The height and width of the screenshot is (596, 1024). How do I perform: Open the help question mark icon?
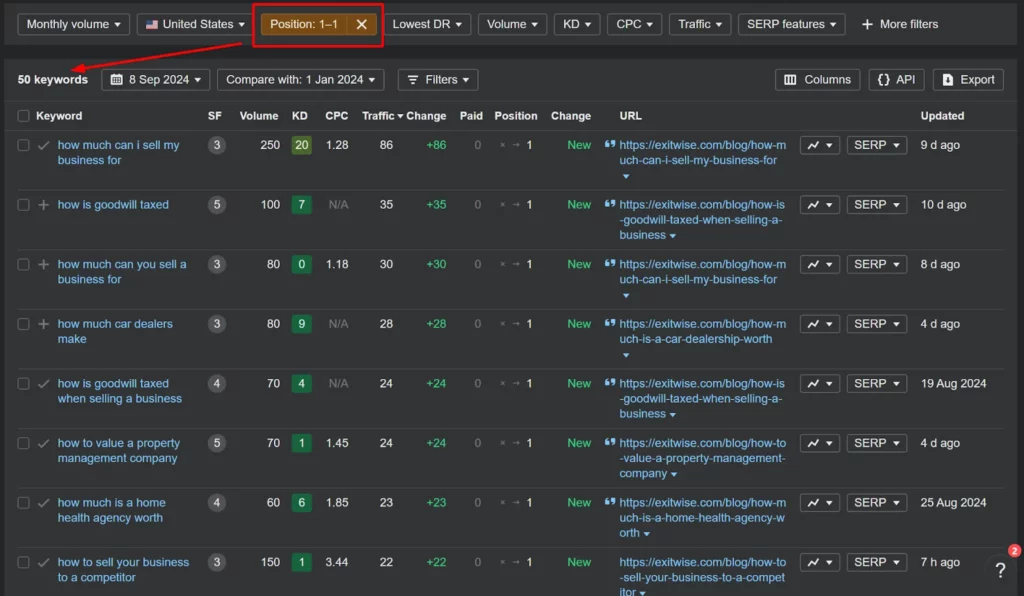pos(999,570)
